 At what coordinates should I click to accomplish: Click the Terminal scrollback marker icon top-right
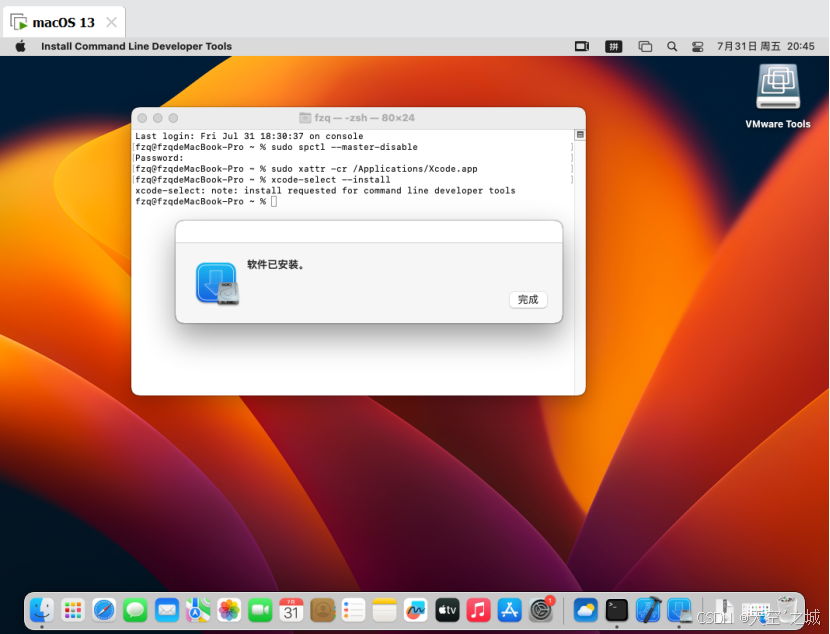[580, 135]
